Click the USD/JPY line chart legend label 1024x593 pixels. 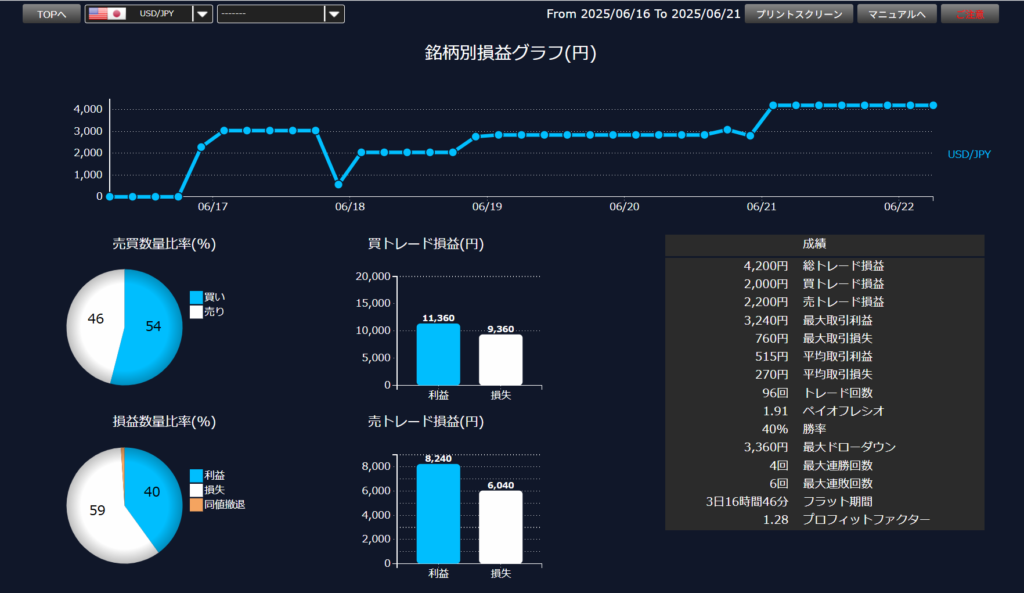point(969,154)
